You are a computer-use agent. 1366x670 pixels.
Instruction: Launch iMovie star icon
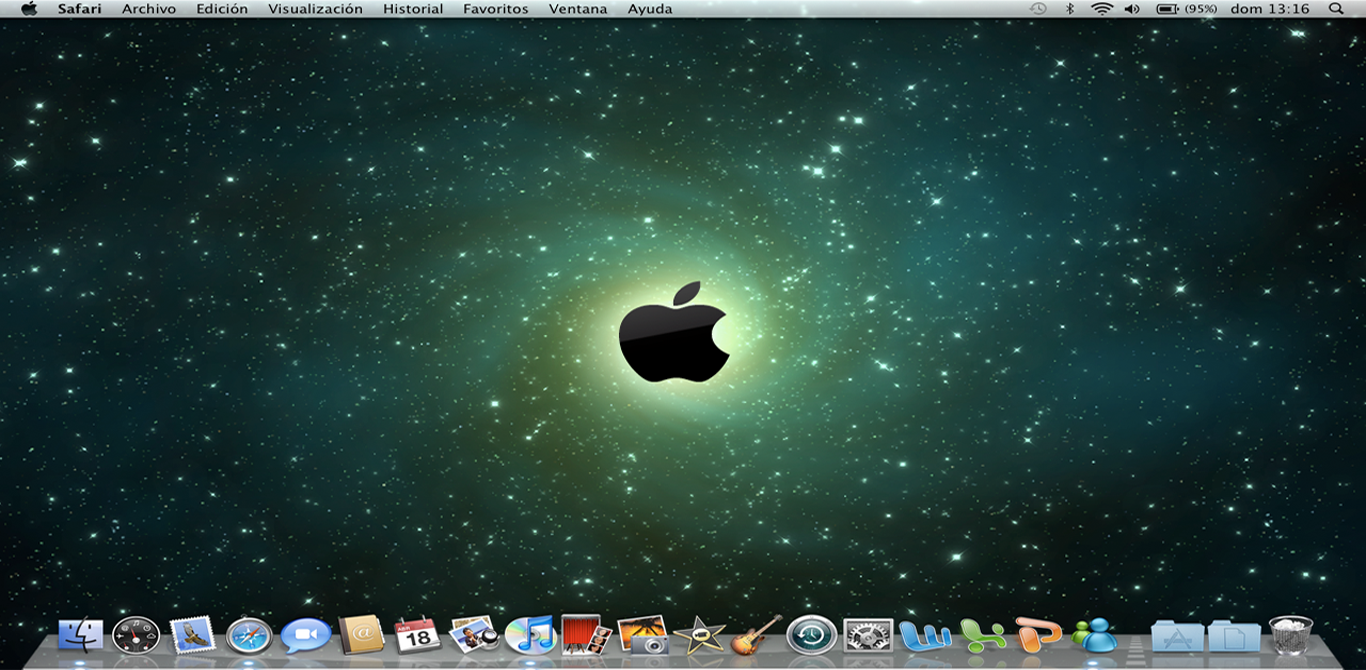click(699, 635)
